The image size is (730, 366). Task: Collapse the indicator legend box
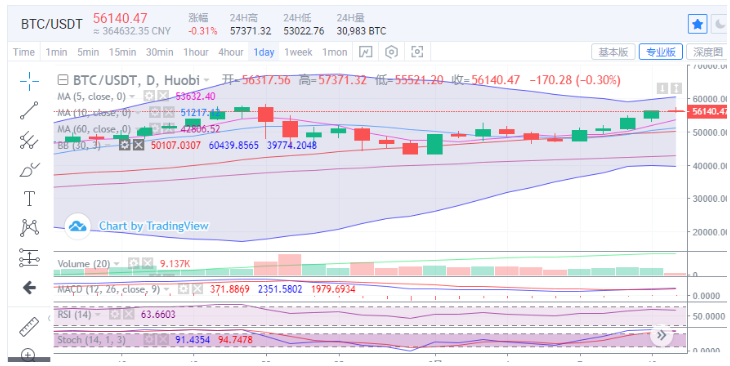(62, 80)
